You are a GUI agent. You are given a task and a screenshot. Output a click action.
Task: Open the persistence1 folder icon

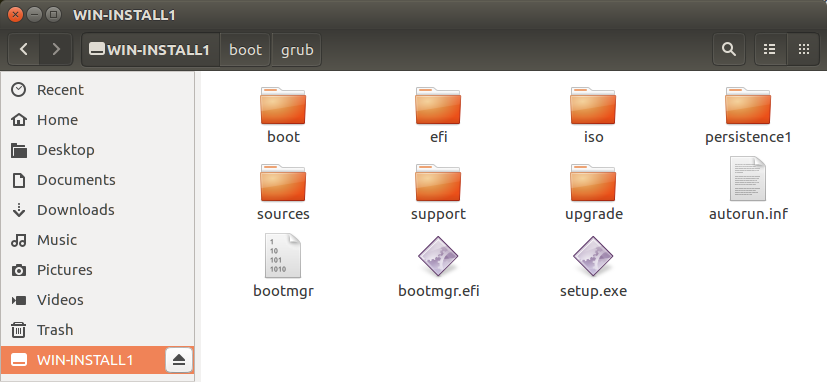click(748, 106)
